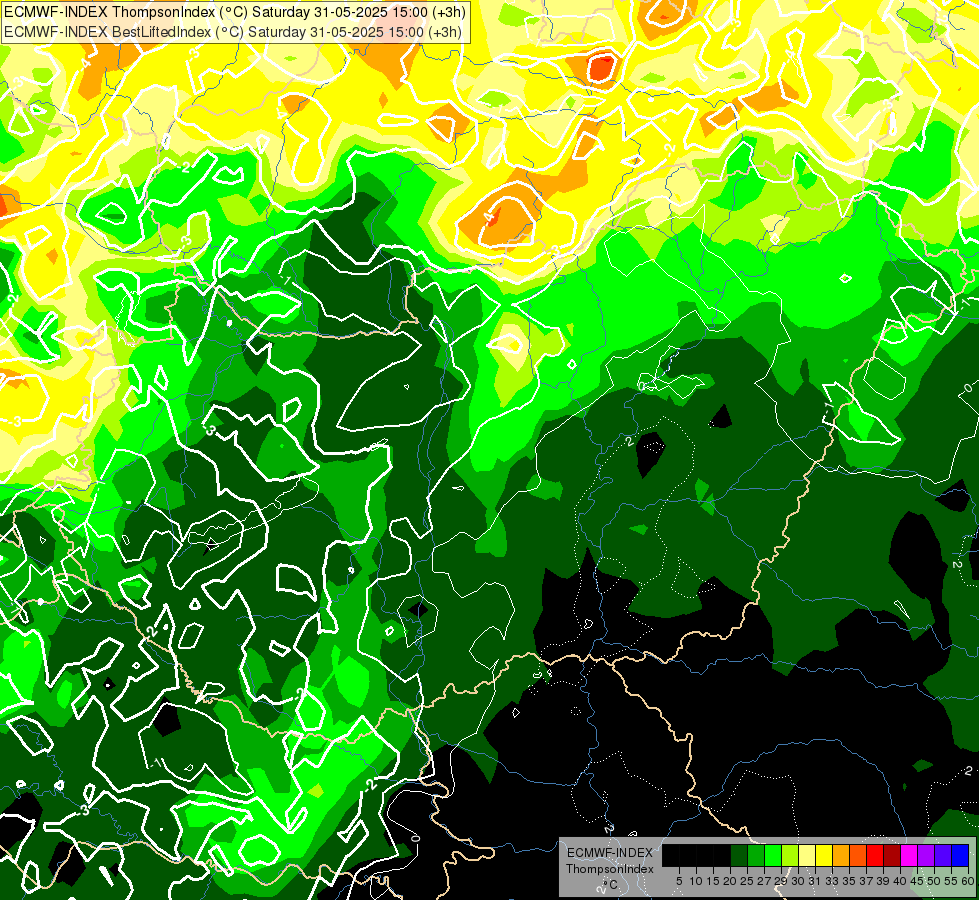Click the legend value 33

(832, 881)
